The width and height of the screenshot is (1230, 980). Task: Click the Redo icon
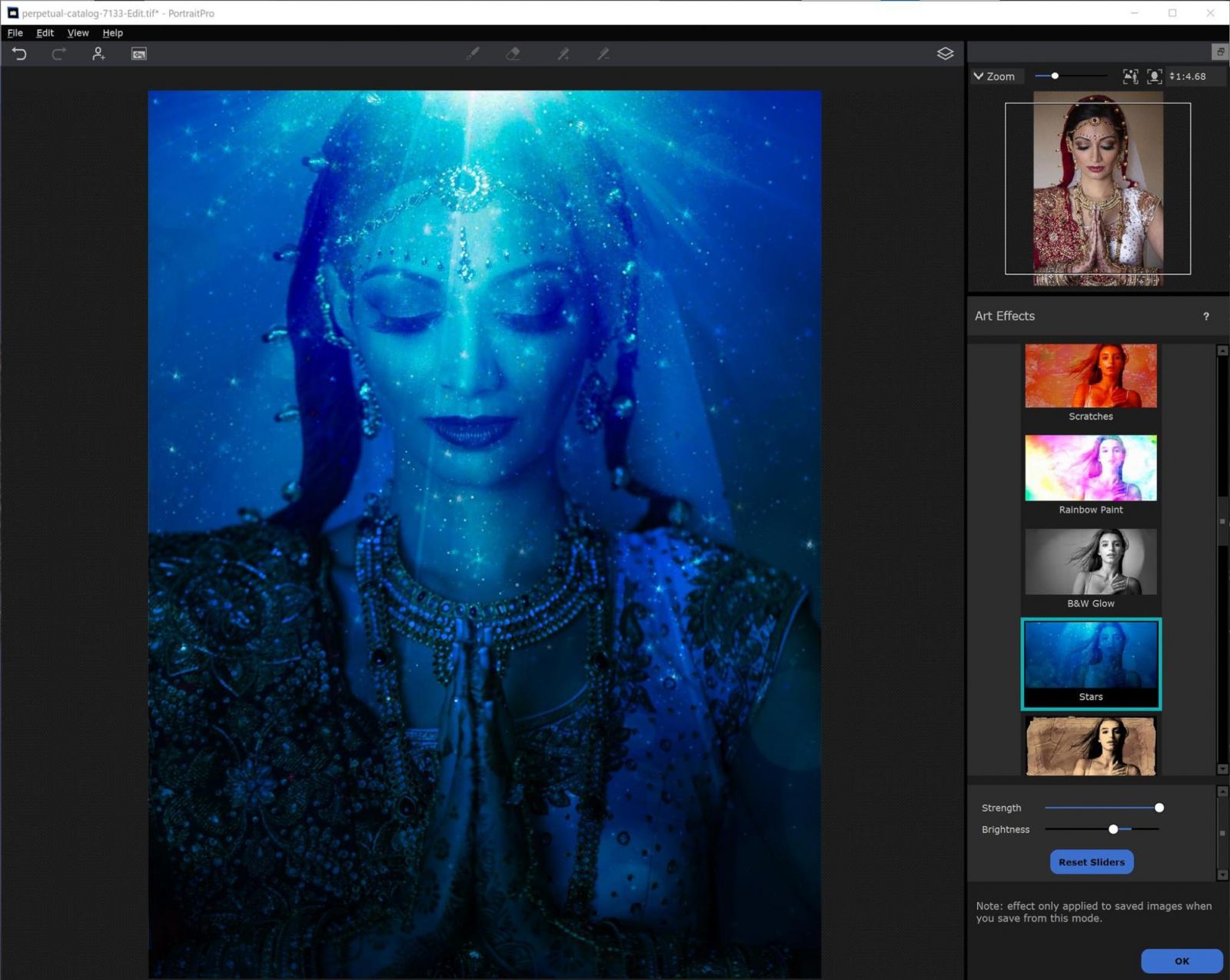(x=58, y=53)
